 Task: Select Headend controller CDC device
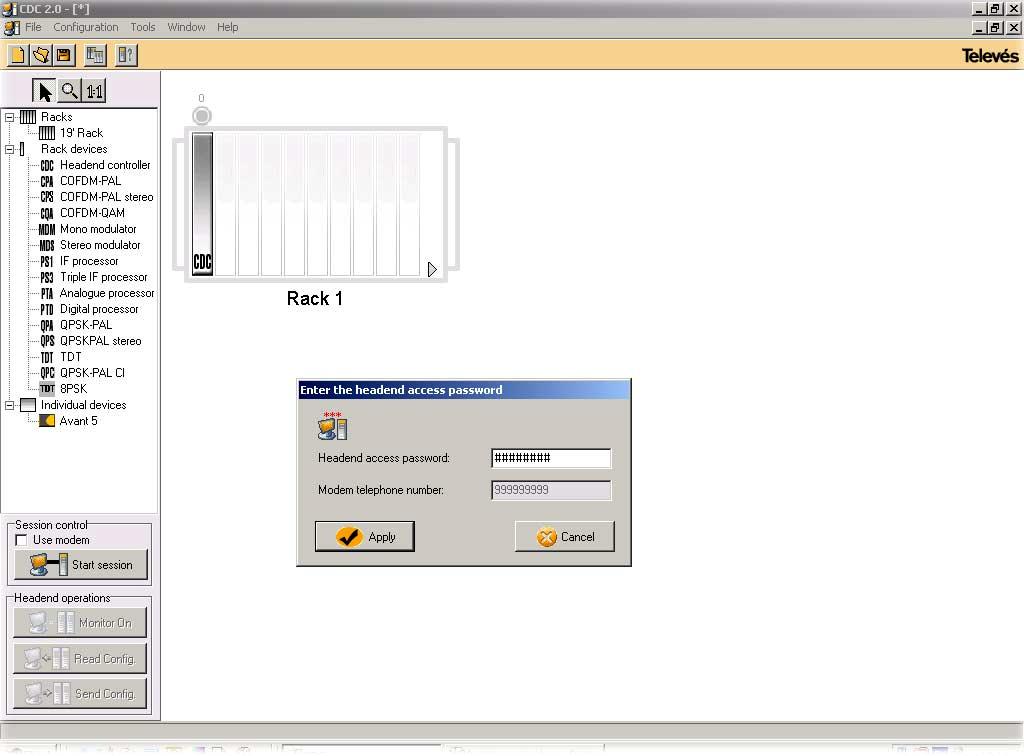105,165
